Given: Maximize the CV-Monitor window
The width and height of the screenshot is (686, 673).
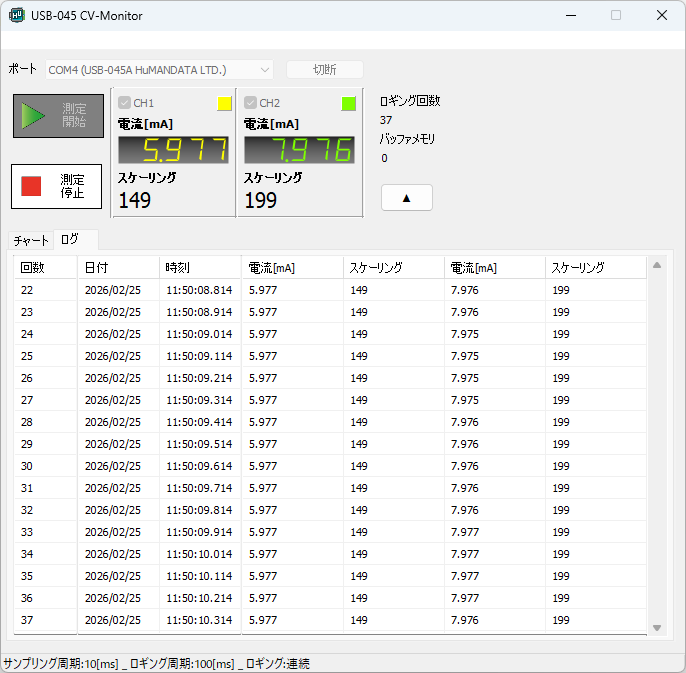Looking at the screenshot, I should point(616,15).
